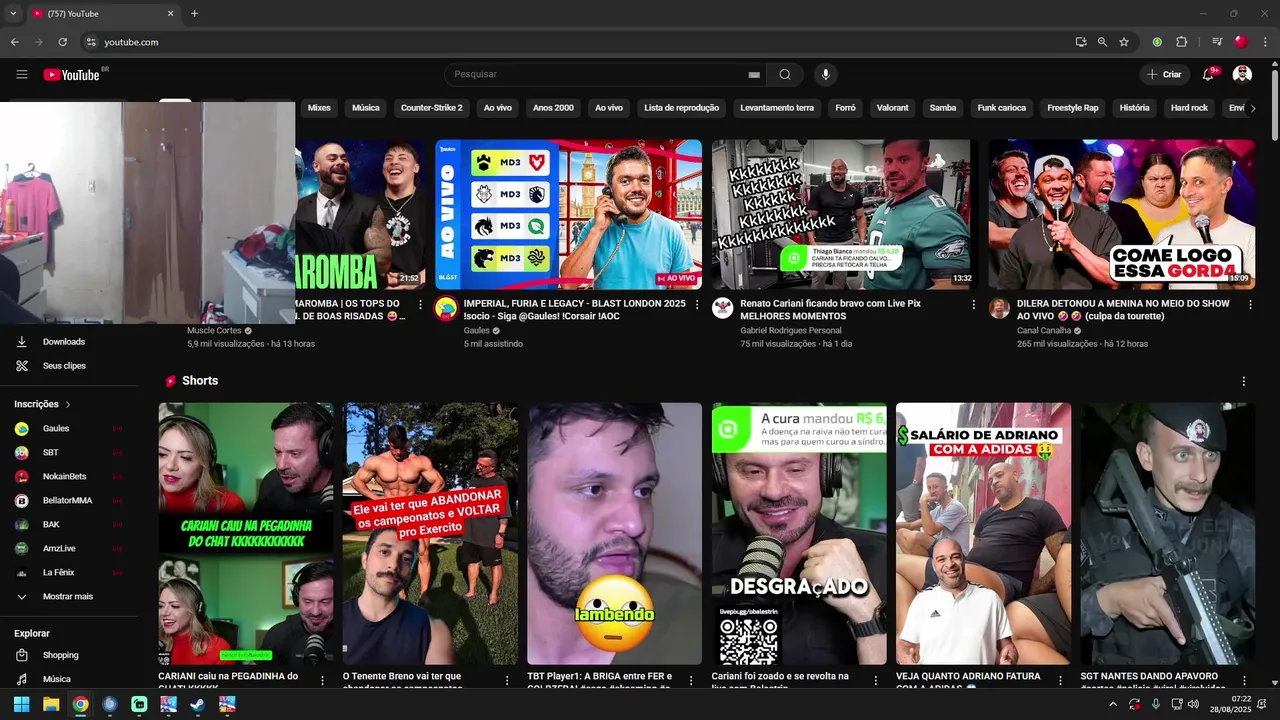Open the Gaules subscription
This screenshot has width=1280, height=720.
(x=70, y=429)
